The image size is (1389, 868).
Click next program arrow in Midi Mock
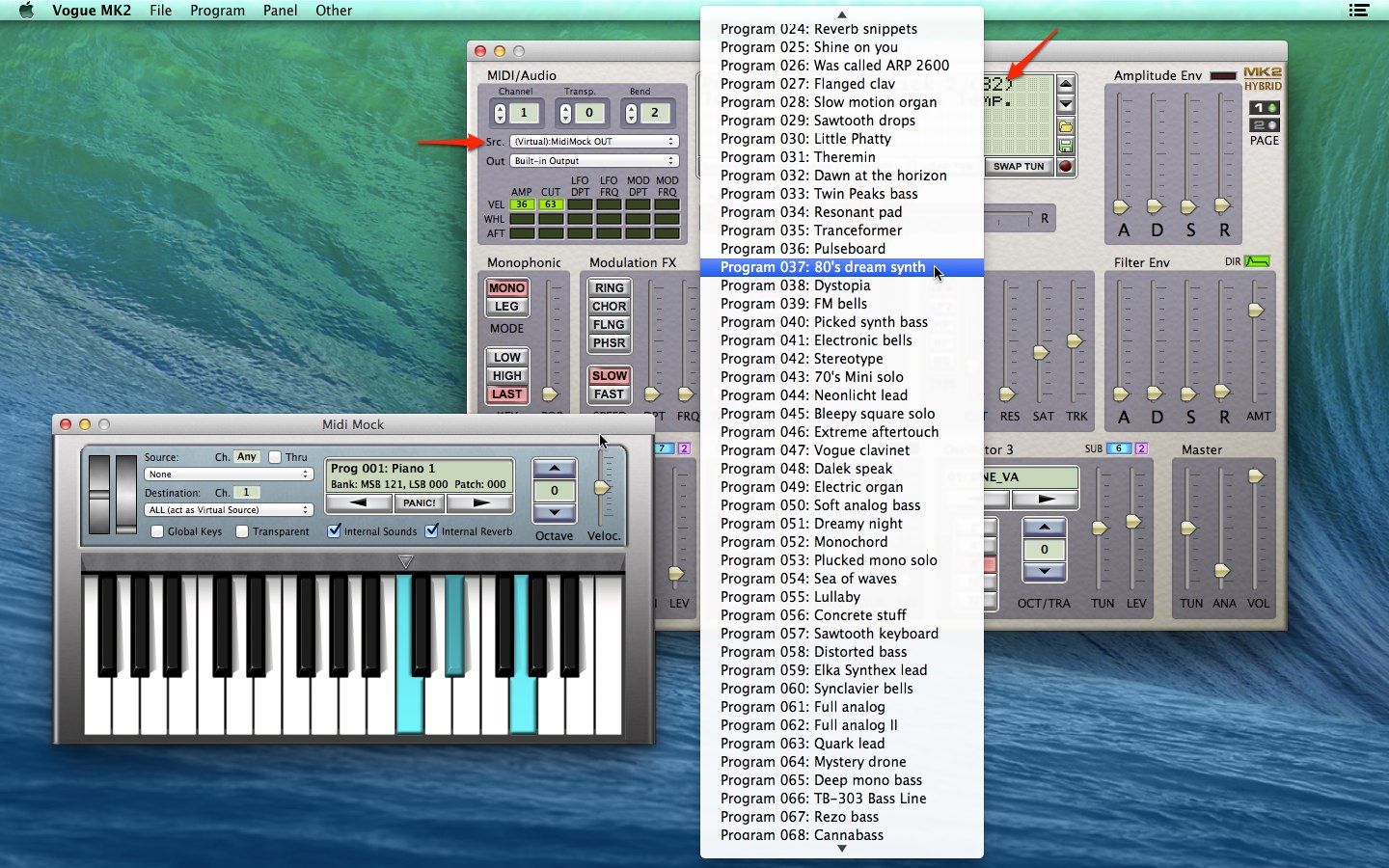click(x=480, y=502)
